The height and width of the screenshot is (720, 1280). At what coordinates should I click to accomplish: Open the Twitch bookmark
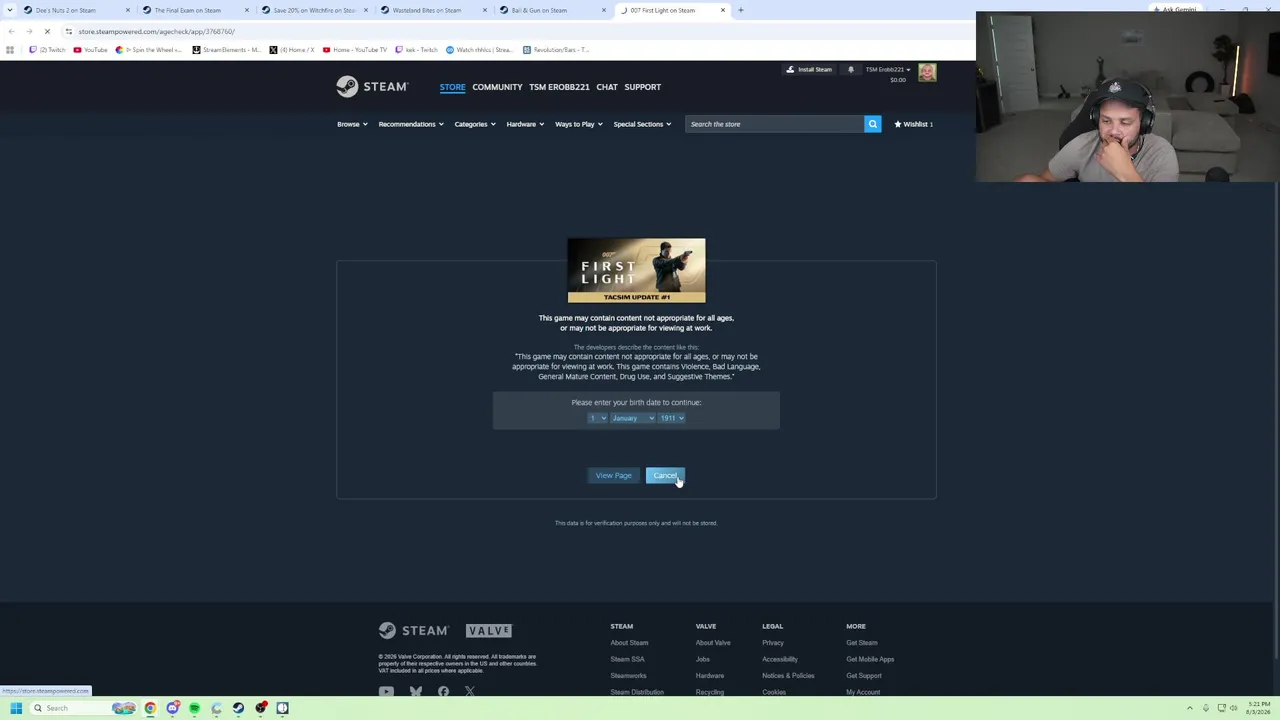(48, 49)
